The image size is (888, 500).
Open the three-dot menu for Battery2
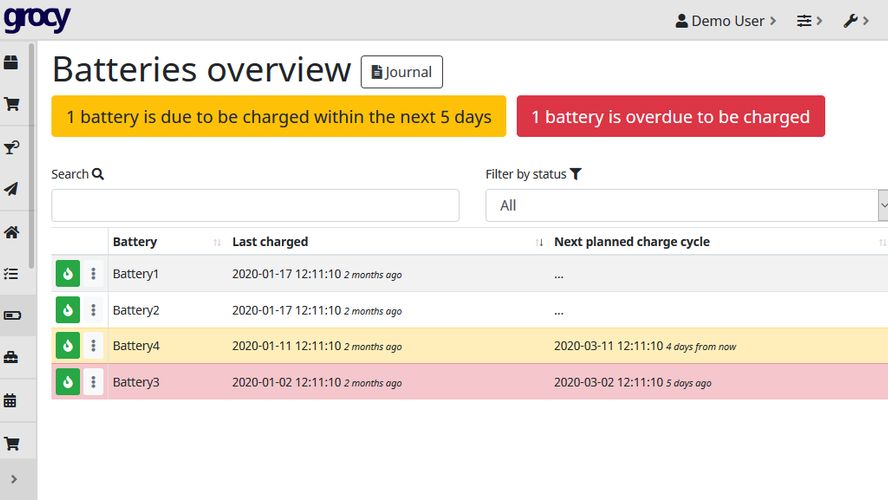click(x=93, y=310)
